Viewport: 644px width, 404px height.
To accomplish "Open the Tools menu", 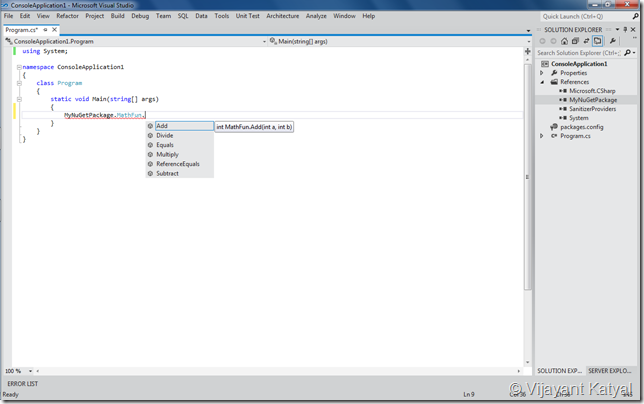I will point(222,16).
